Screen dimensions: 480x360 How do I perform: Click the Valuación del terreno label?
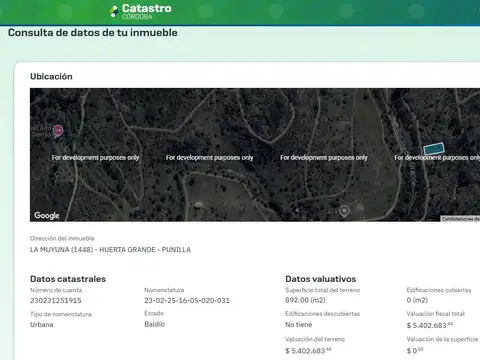click(315, 339)
